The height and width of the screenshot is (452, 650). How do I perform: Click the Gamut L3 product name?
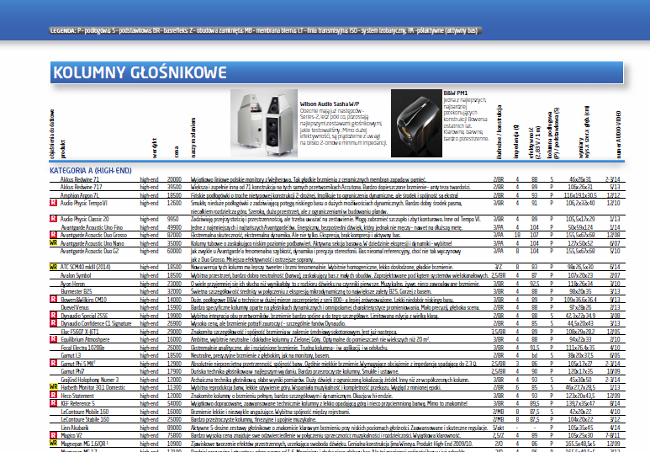pyautogui.click(x=70, y=356)
